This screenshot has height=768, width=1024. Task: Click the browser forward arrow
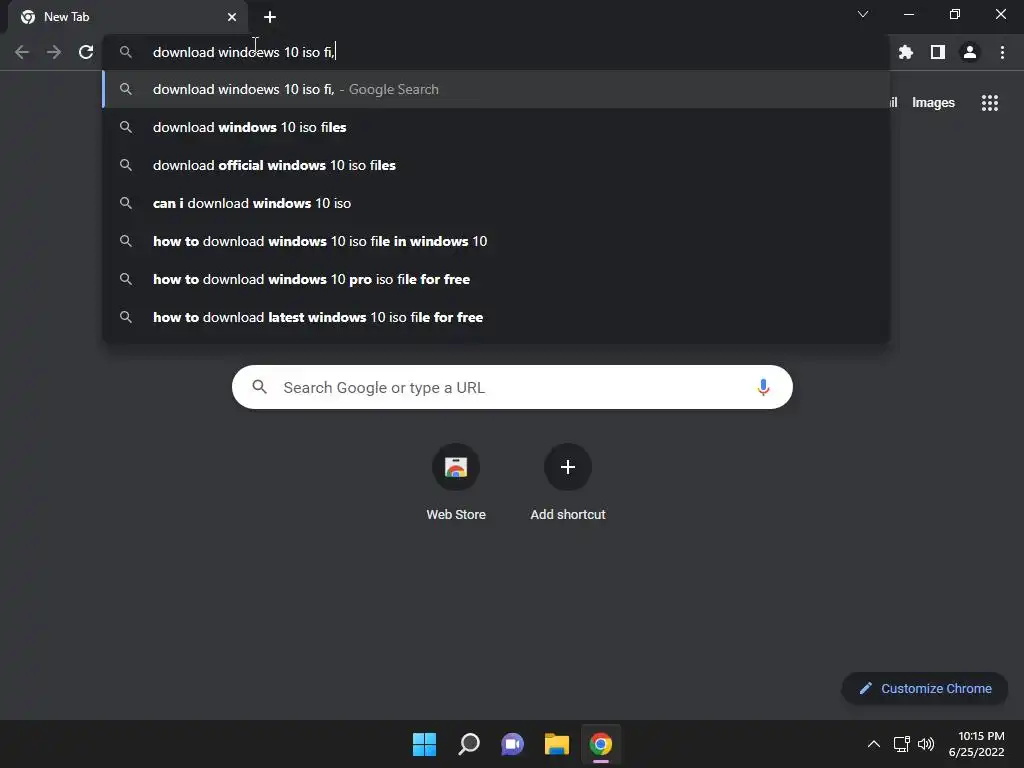(x=54, y=52)
